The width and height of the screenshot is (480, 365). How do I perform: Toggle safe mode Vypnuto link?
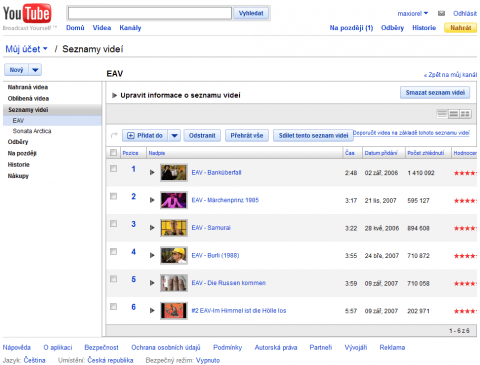tap(208, 360)
